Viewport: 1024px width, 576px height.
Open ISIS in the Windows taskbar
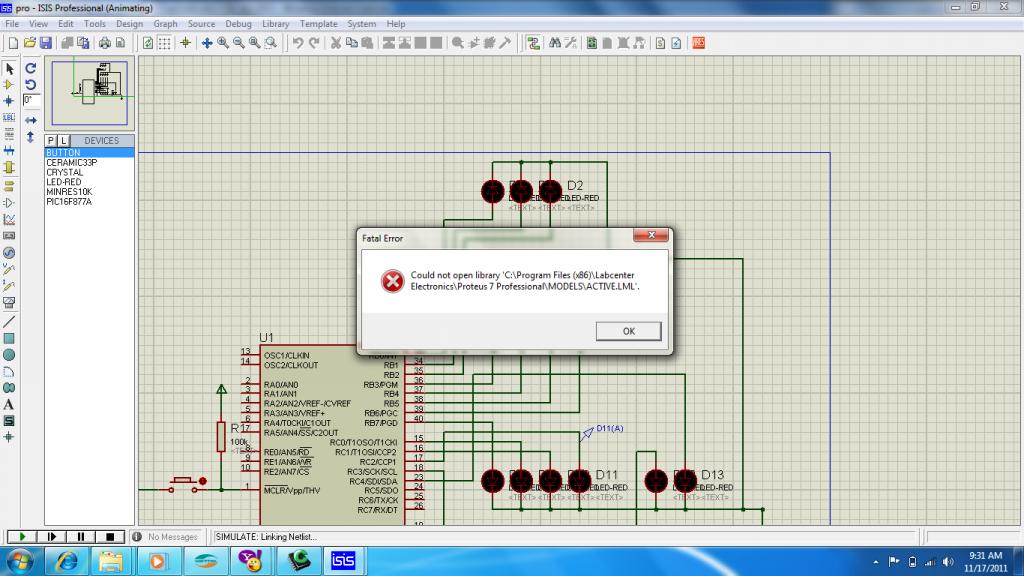pyautogui.click(x=343, y=560)
